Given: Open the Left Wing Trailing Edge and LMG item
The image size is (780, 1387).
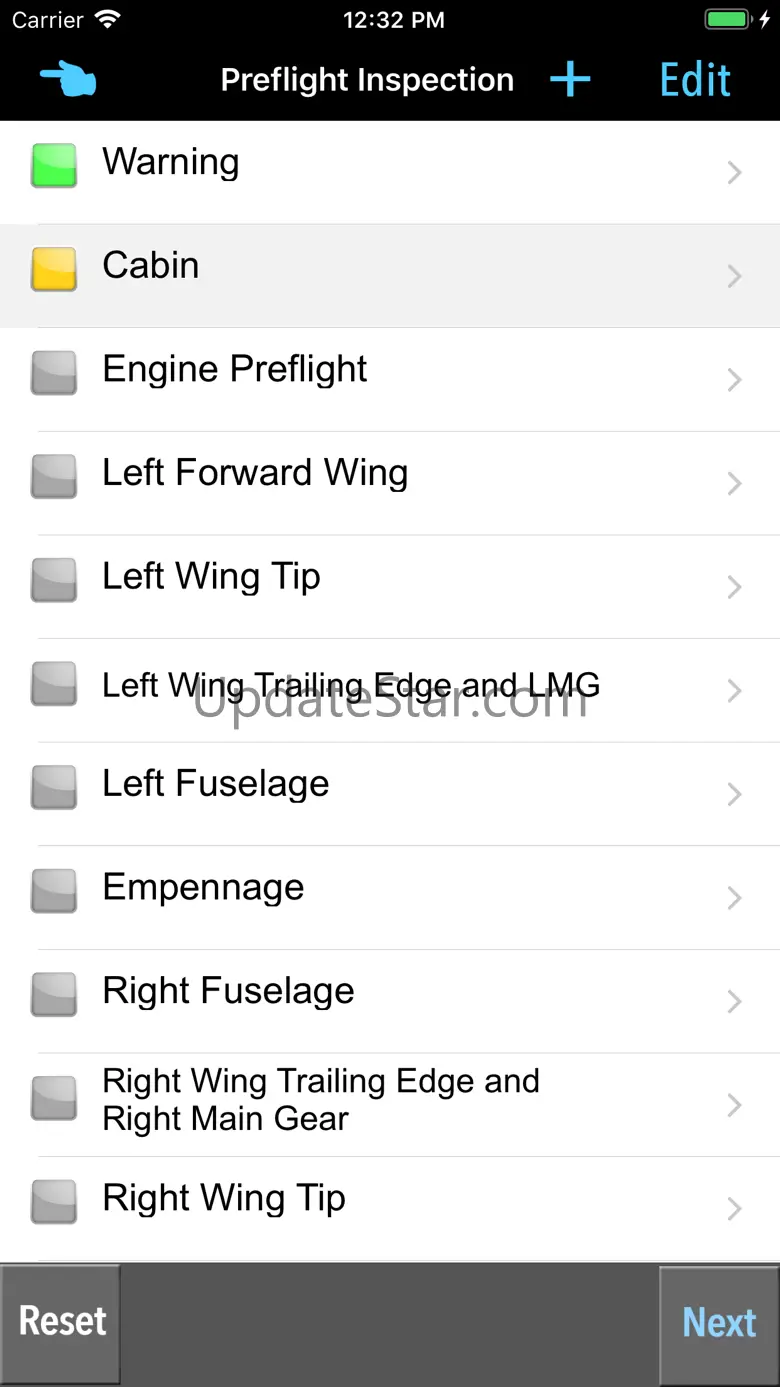Looking at the screenshot, I should click(x=350, y=686).
